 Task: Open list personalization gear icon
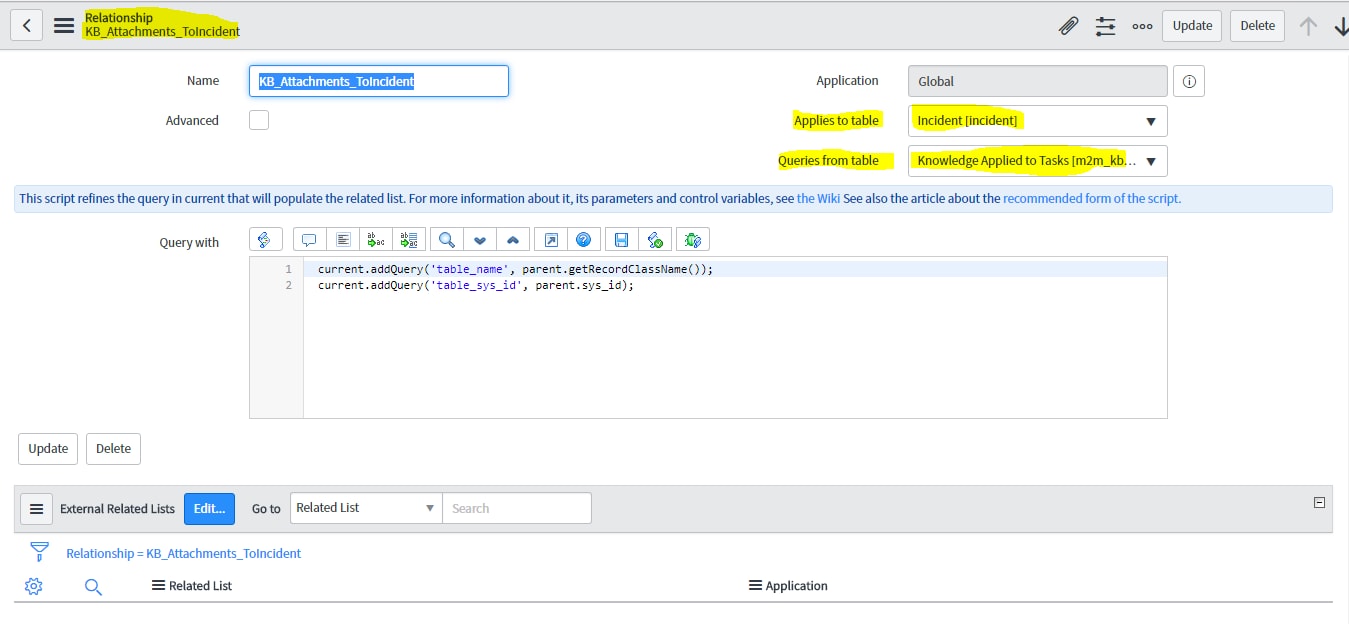pyautogui.click(x=33, y=586)
